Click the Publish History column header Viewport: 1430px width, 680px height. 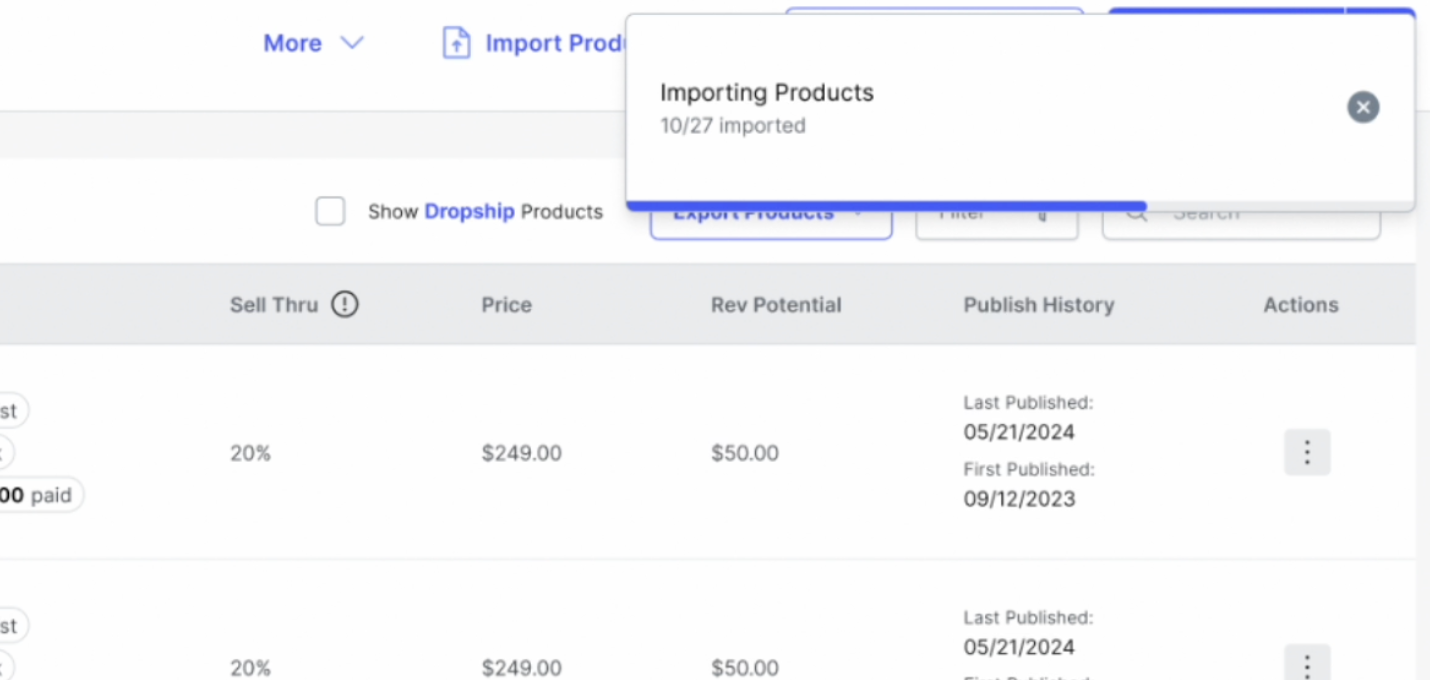click(x=1038, y=305)
